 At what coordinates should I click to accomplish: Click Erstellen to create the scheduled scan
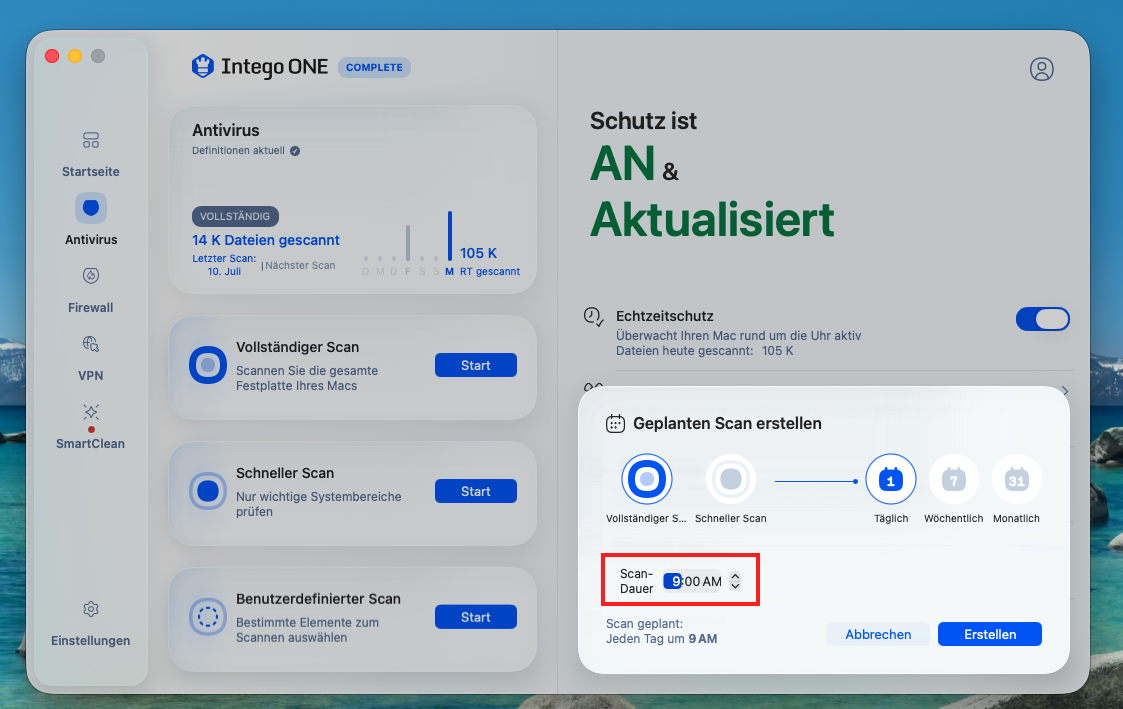click(x=990, y=635)
